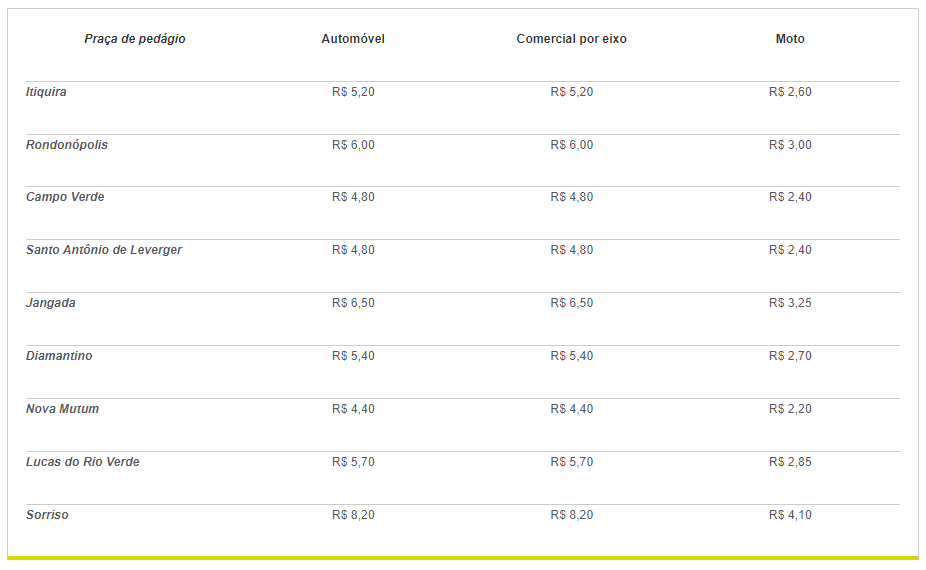Select the Campo Verde row label
The height and width of the screenshot is (570, 926).
pos(65,197)
